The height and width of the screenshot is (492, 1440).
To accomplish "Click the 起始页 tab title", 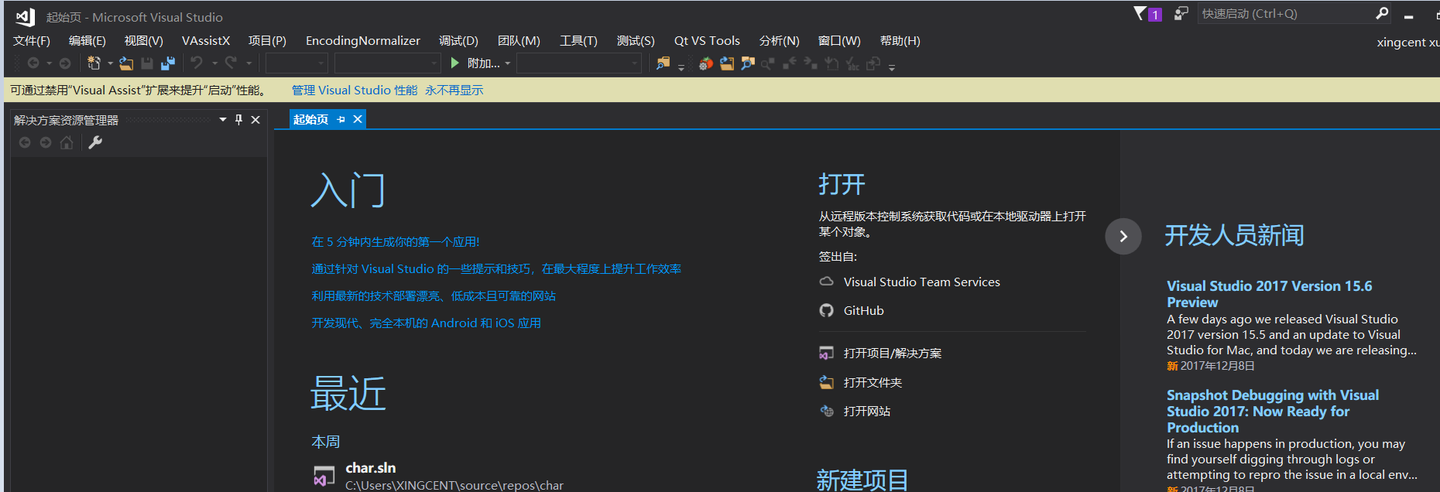I will pyautogui.click(x=310, y=119).
